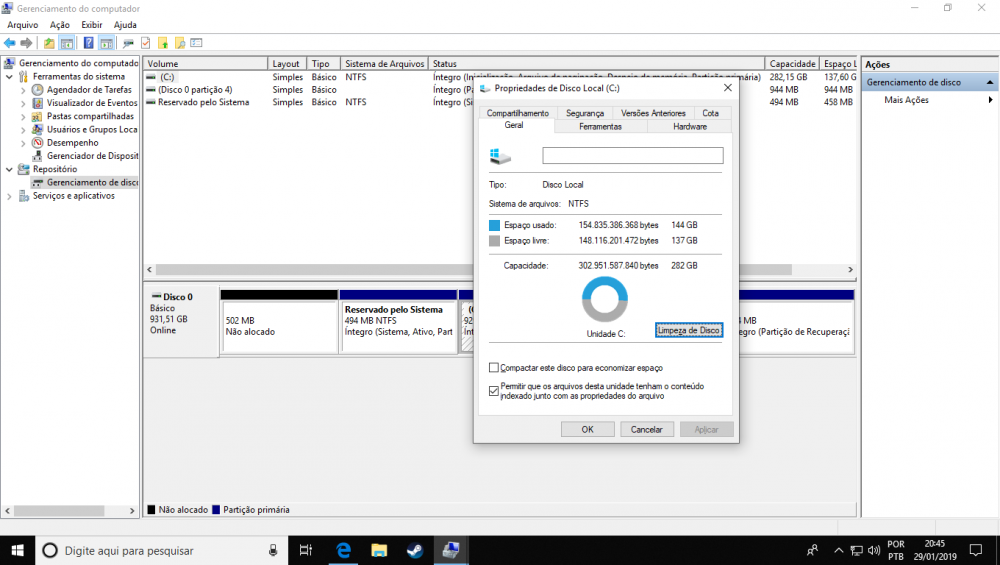The width and height of the screenshot is (1000, 565).
Task: Switch to the Ferramentas tab
Action: tap(600, 126)
